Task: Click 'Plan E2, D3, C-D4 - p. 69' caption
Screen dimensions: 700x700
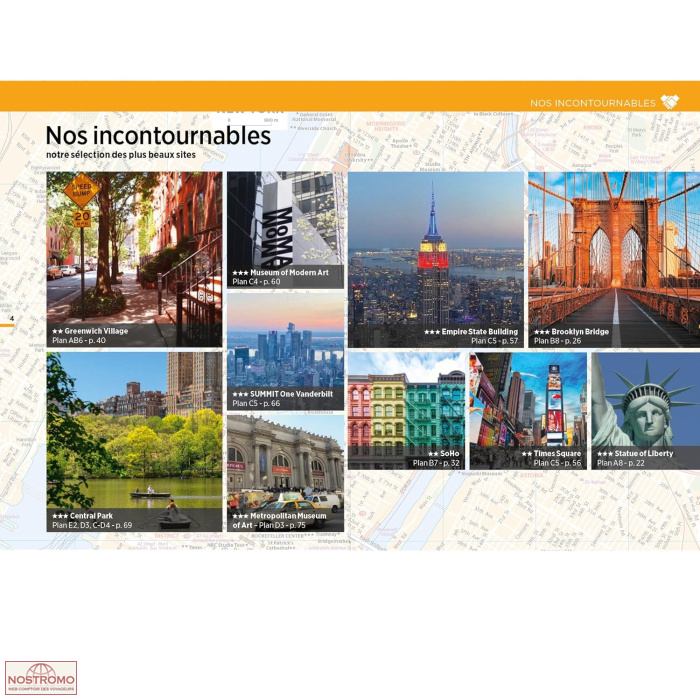Action: (x=92, y=525)
